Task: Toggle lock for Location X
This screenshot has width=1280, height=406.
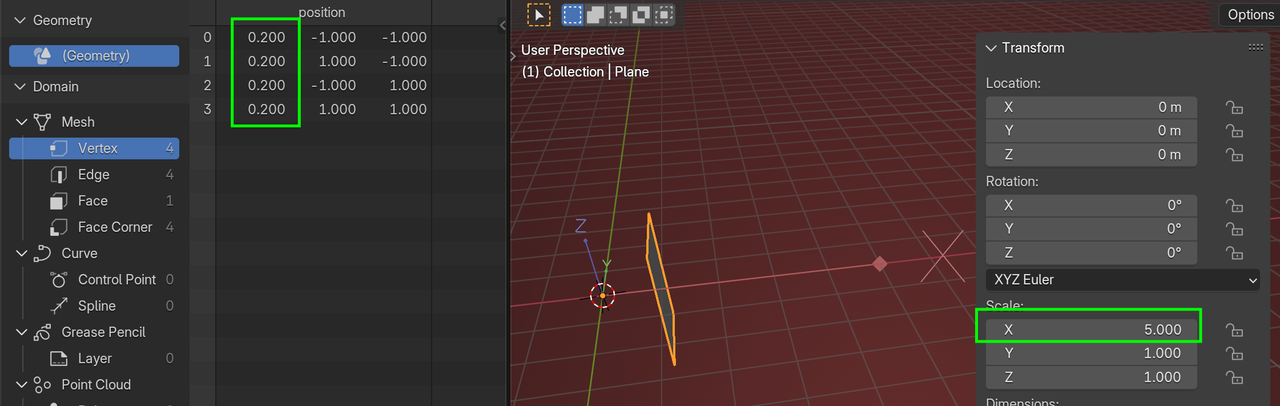Action: [1235, 107]
